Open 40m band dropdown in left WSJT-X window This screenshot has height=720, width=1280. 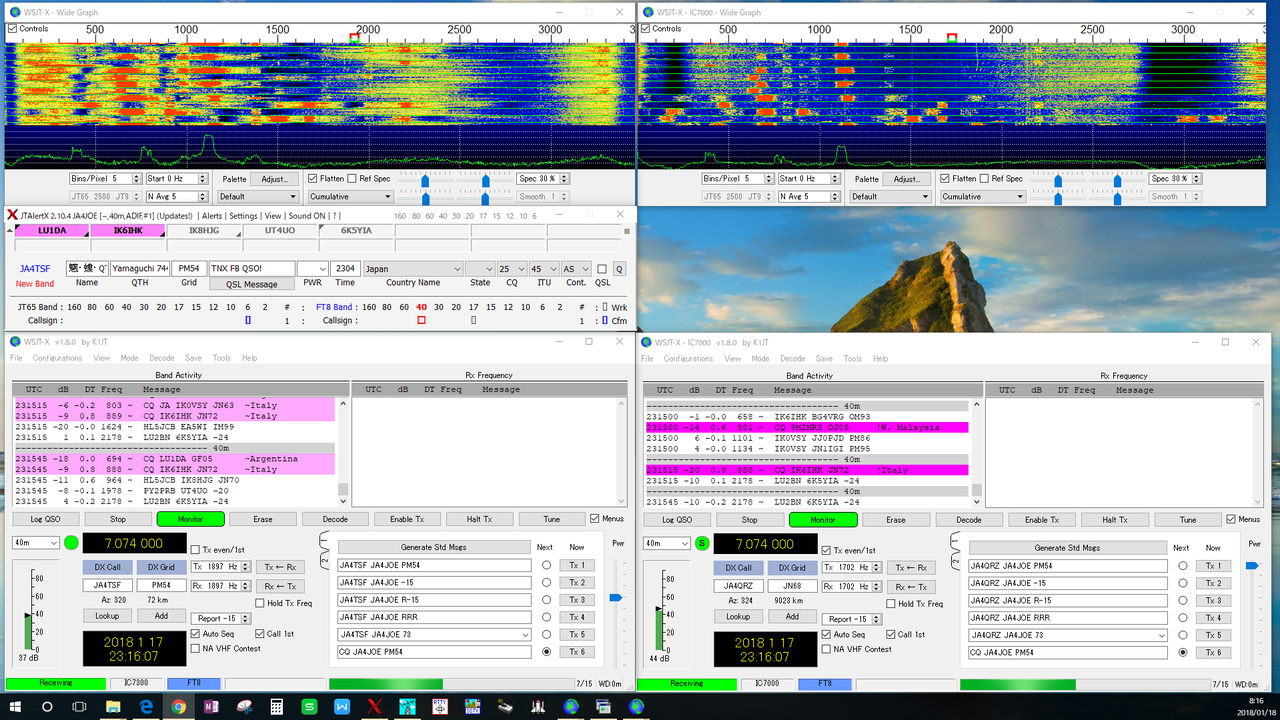[x=35, y=543]
